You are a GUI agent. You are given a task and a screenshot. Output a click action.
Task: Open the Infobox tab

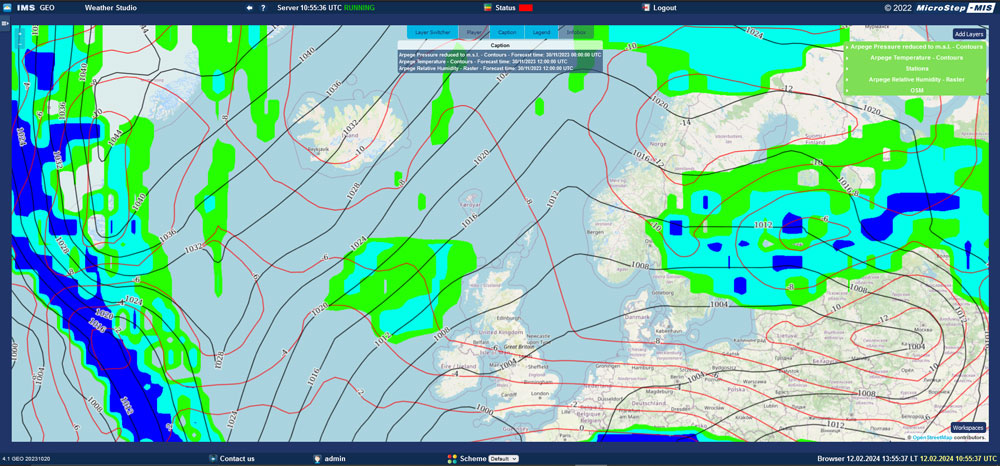576,32
